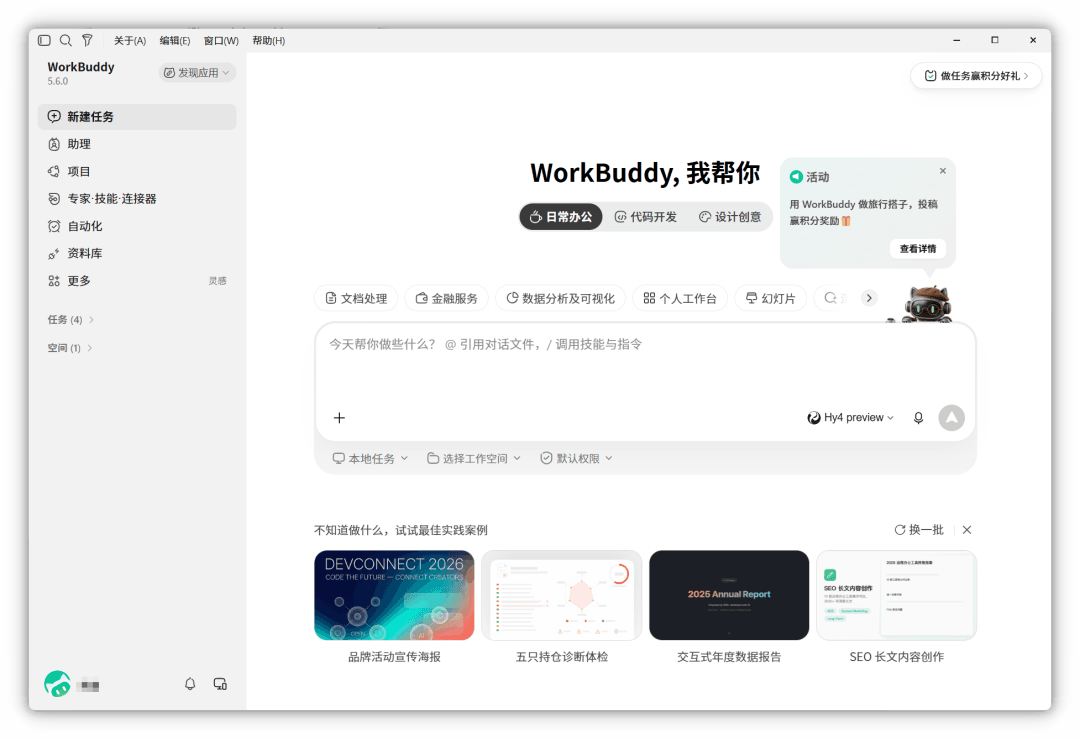
Task: Open the 选择工作空间 dropdown
Action: coord(474,458)
